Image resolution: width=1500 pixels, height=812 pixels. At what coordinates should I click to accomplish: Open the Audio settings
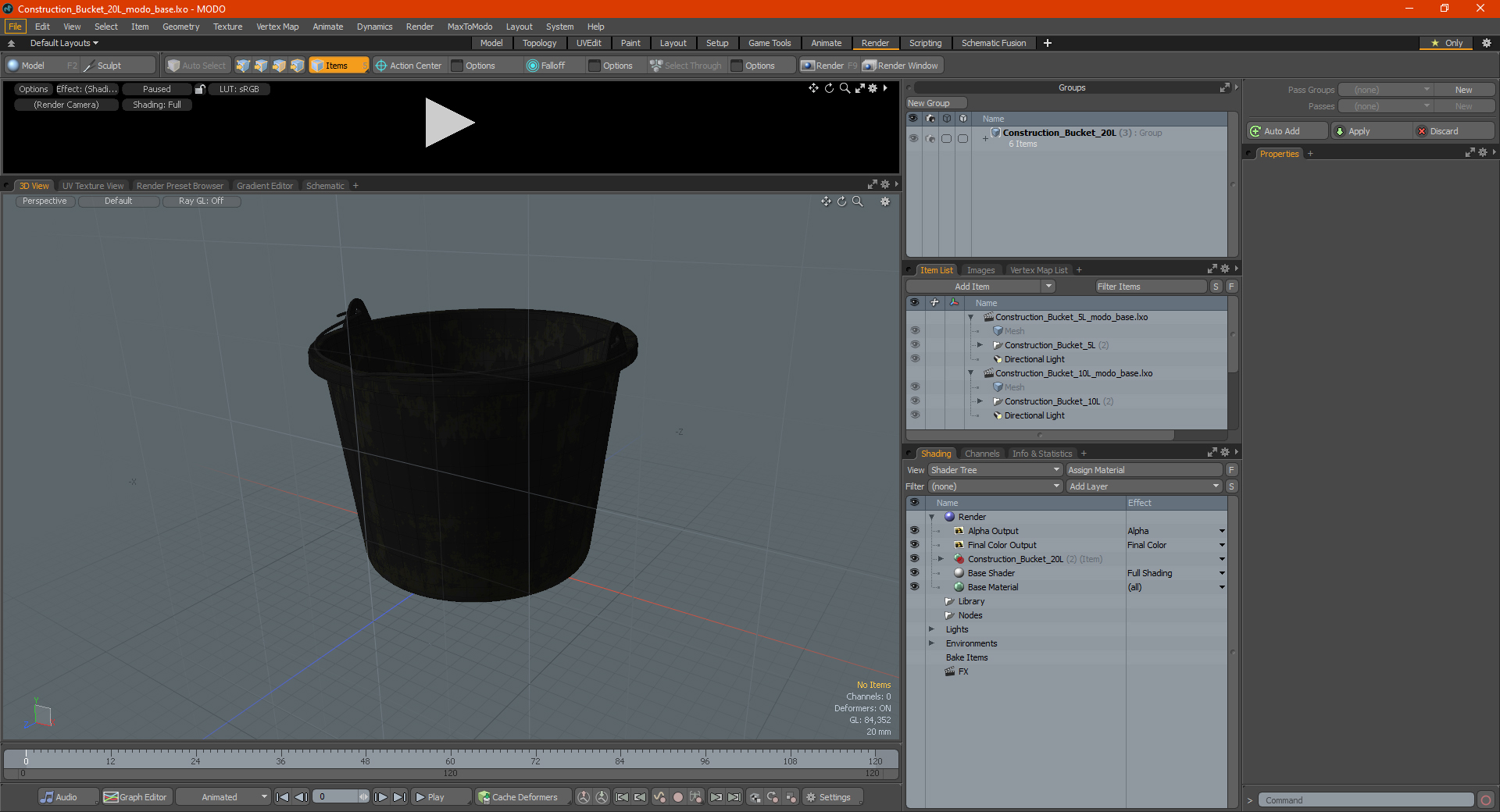[x=68, y=797]
